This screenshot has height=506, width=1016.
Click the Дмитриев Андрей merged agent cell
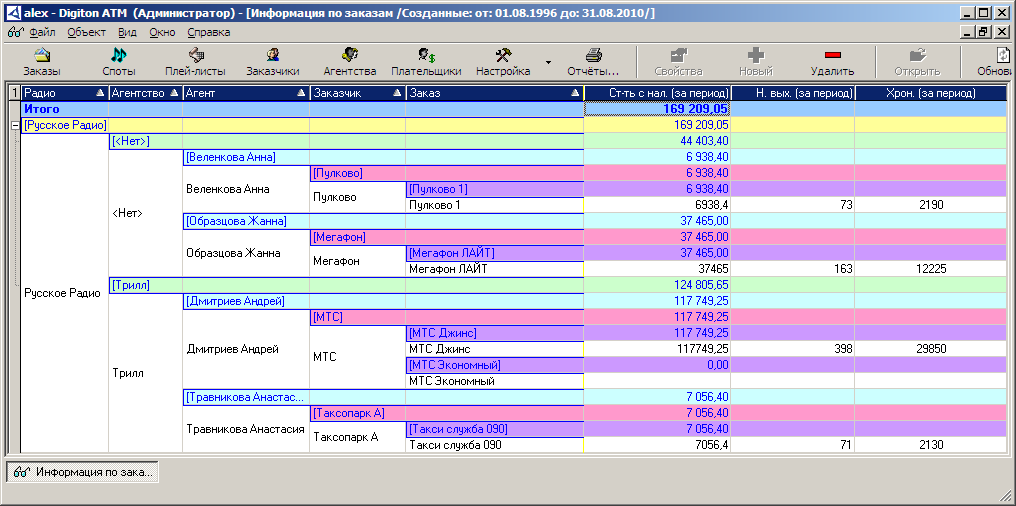pyautogui.click(x=246, y=349)
